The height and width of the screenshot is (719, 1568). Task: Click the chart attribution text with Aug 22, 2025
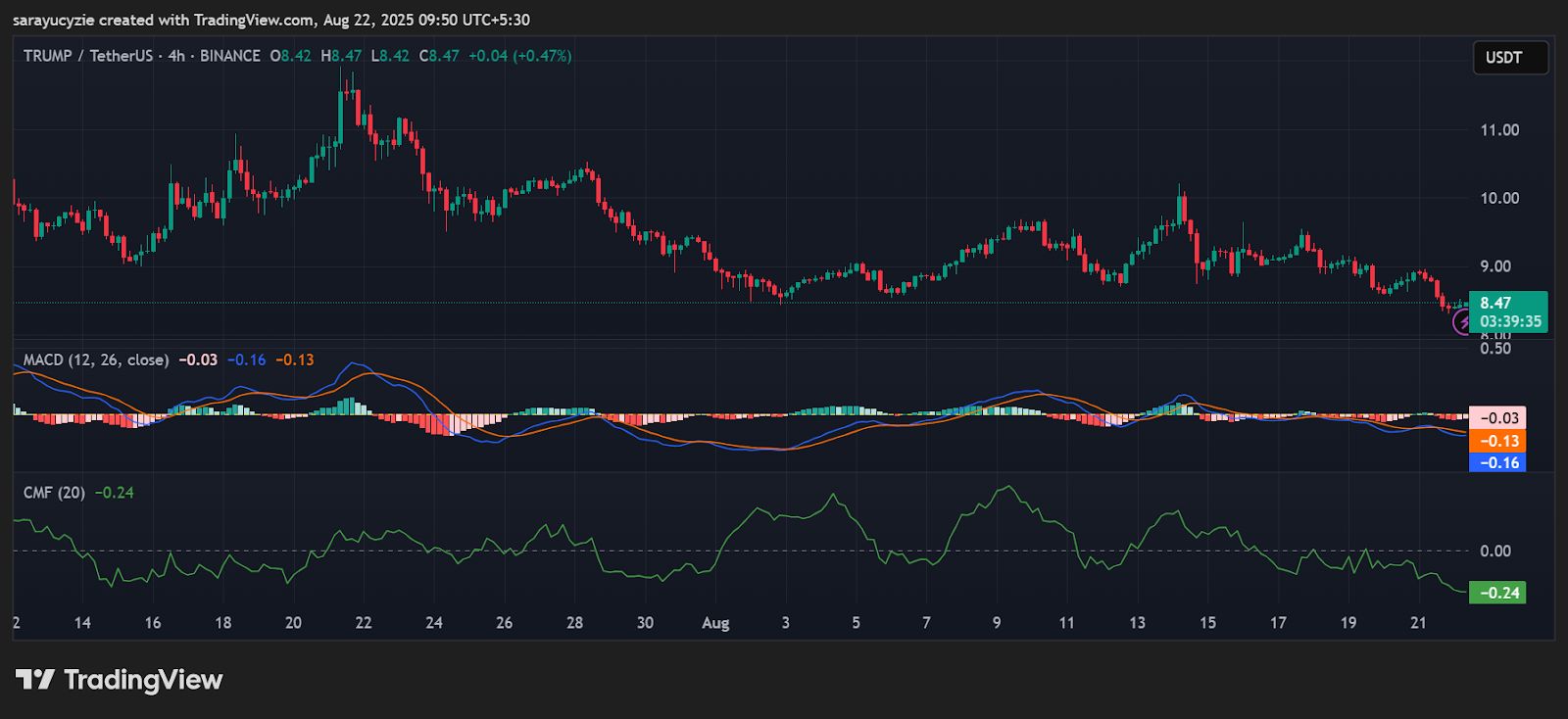(271, 20)
